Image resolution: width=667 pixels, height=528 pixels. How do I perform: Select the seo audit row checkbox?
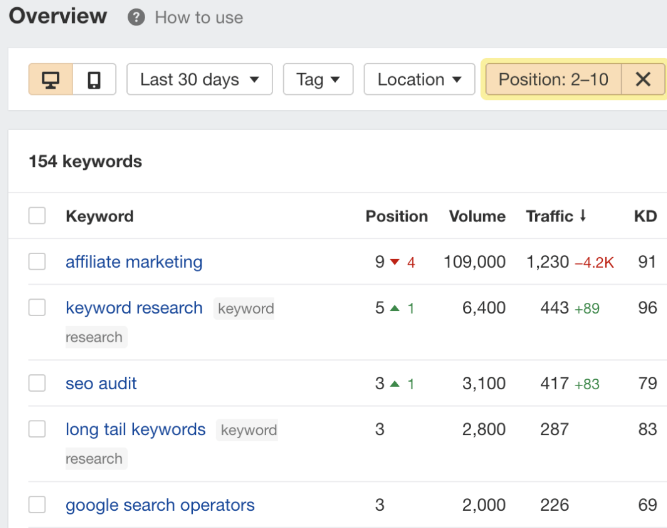37,383
